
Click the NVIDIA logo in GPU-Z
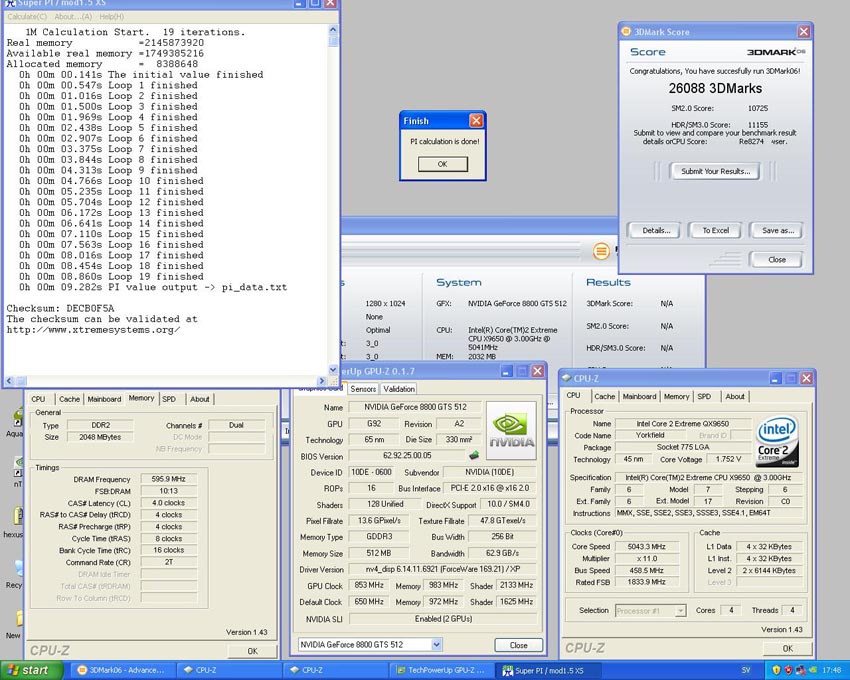click(x=511, y=430)
